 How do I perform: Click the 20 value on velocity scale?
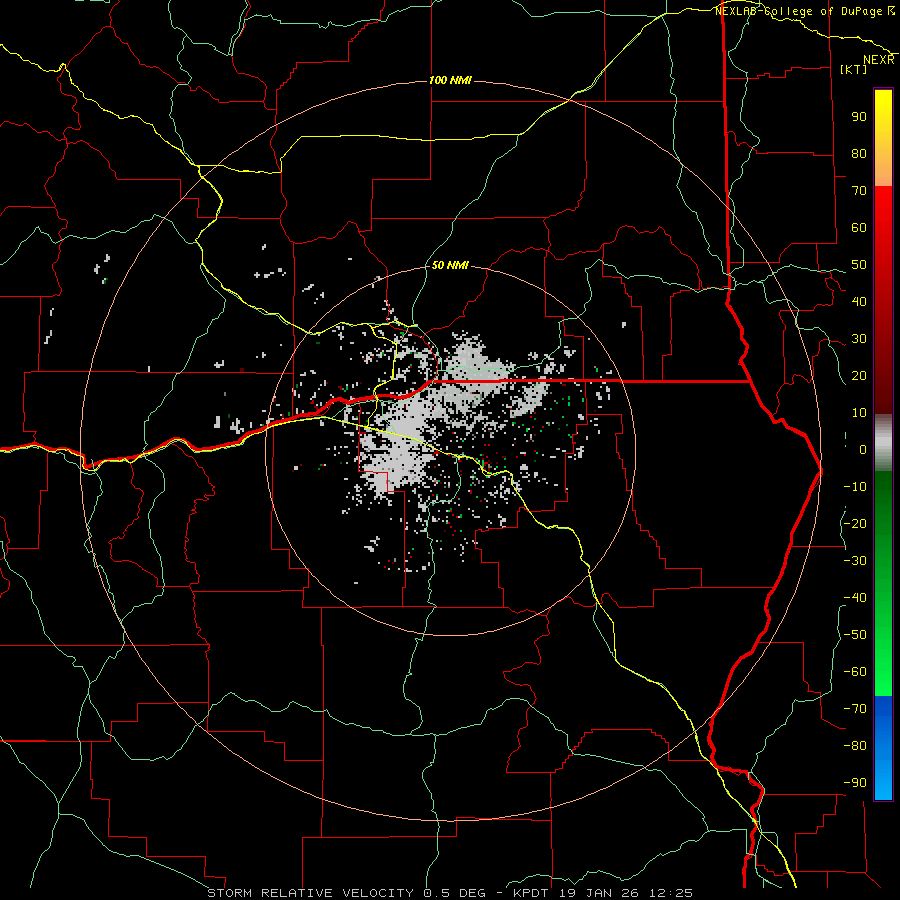click(859, 375)
